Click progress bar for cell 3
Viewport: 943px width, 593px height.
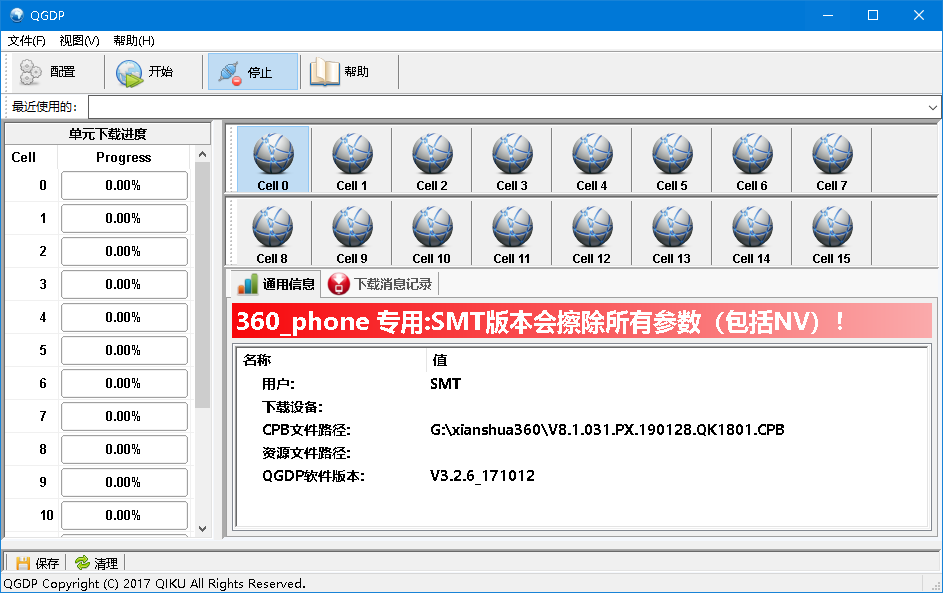pos(124,284)
